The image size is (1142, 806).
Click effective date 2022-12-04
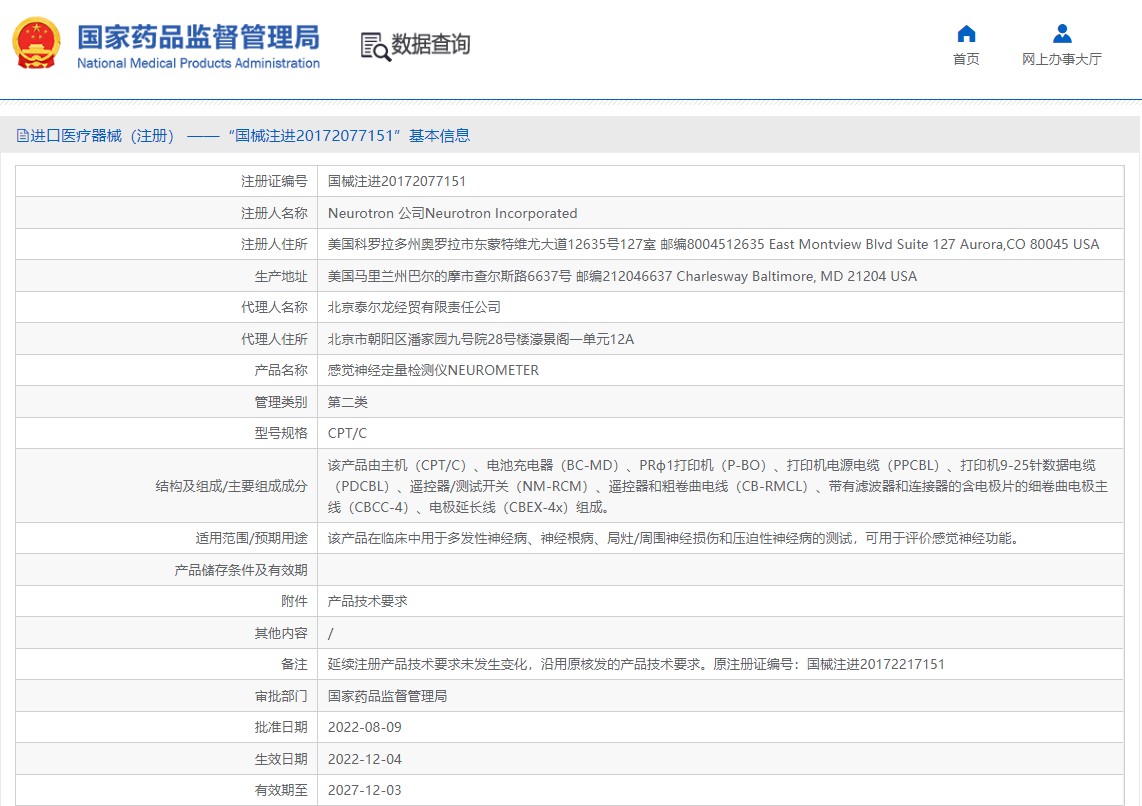(364, 759)
